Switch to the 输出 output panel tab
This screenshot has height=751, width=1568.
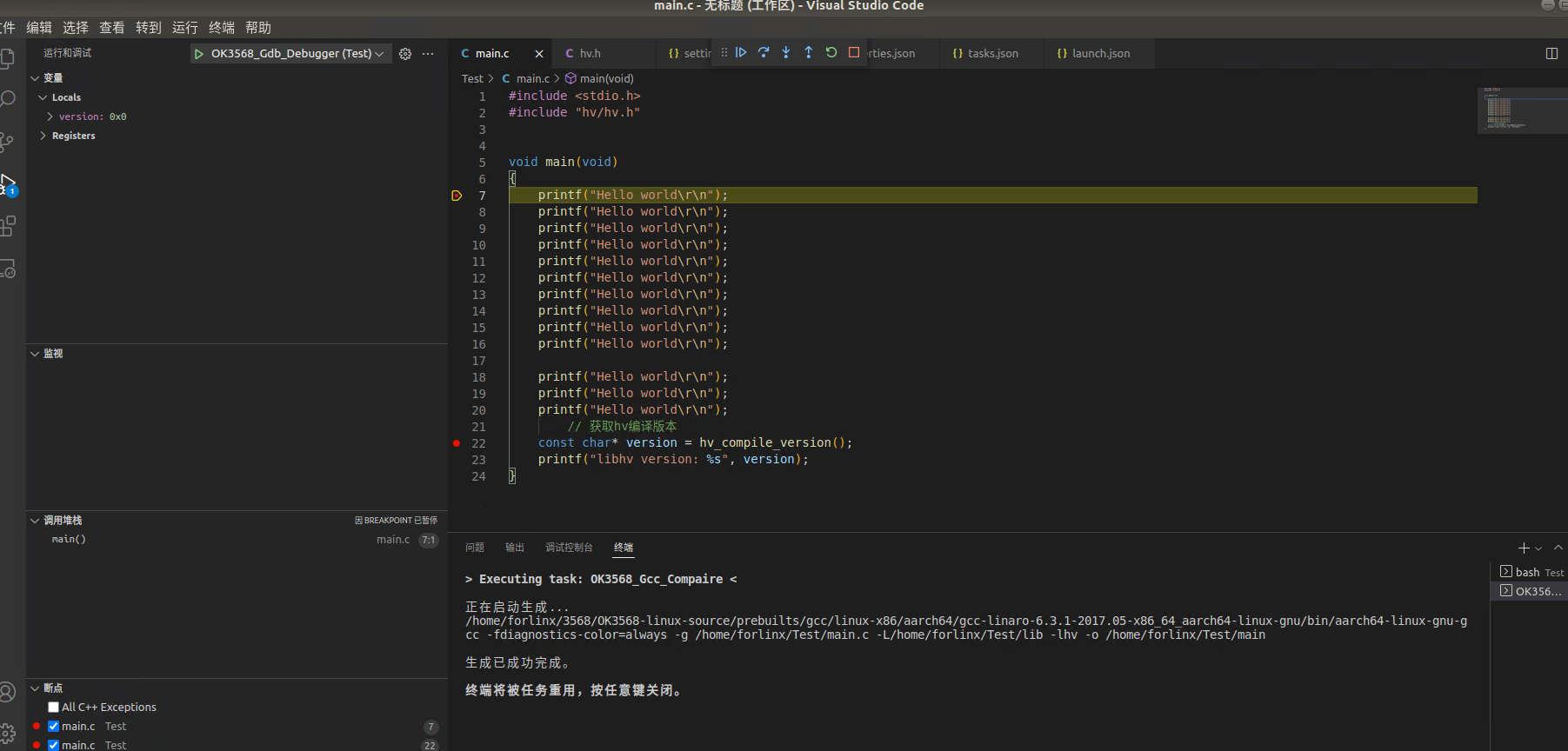[515, 548]
